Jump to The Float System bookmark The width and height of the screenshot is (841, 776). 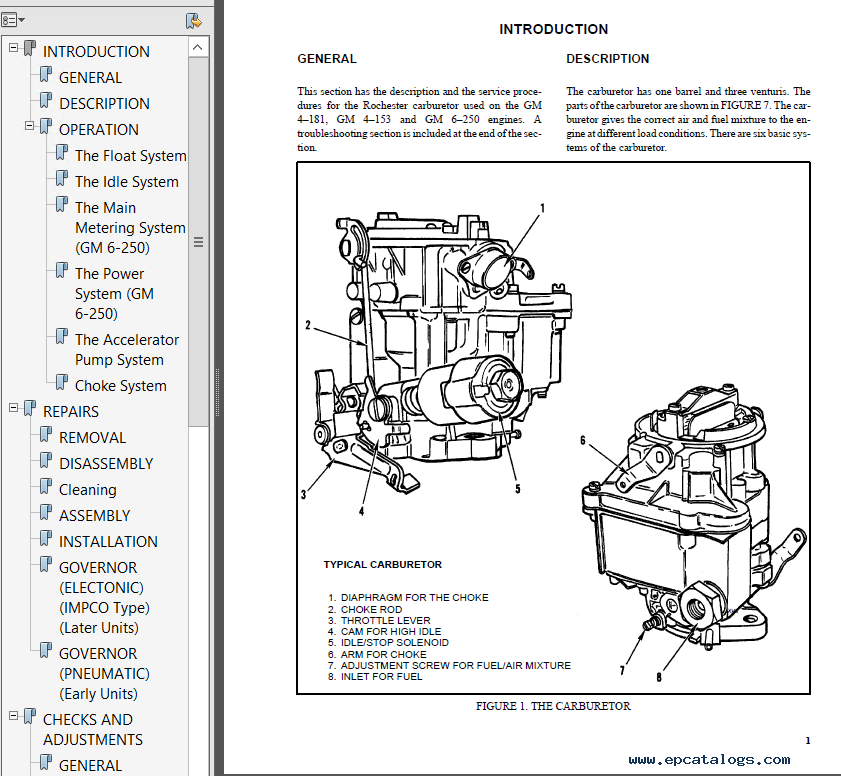[x=131, y=156]
